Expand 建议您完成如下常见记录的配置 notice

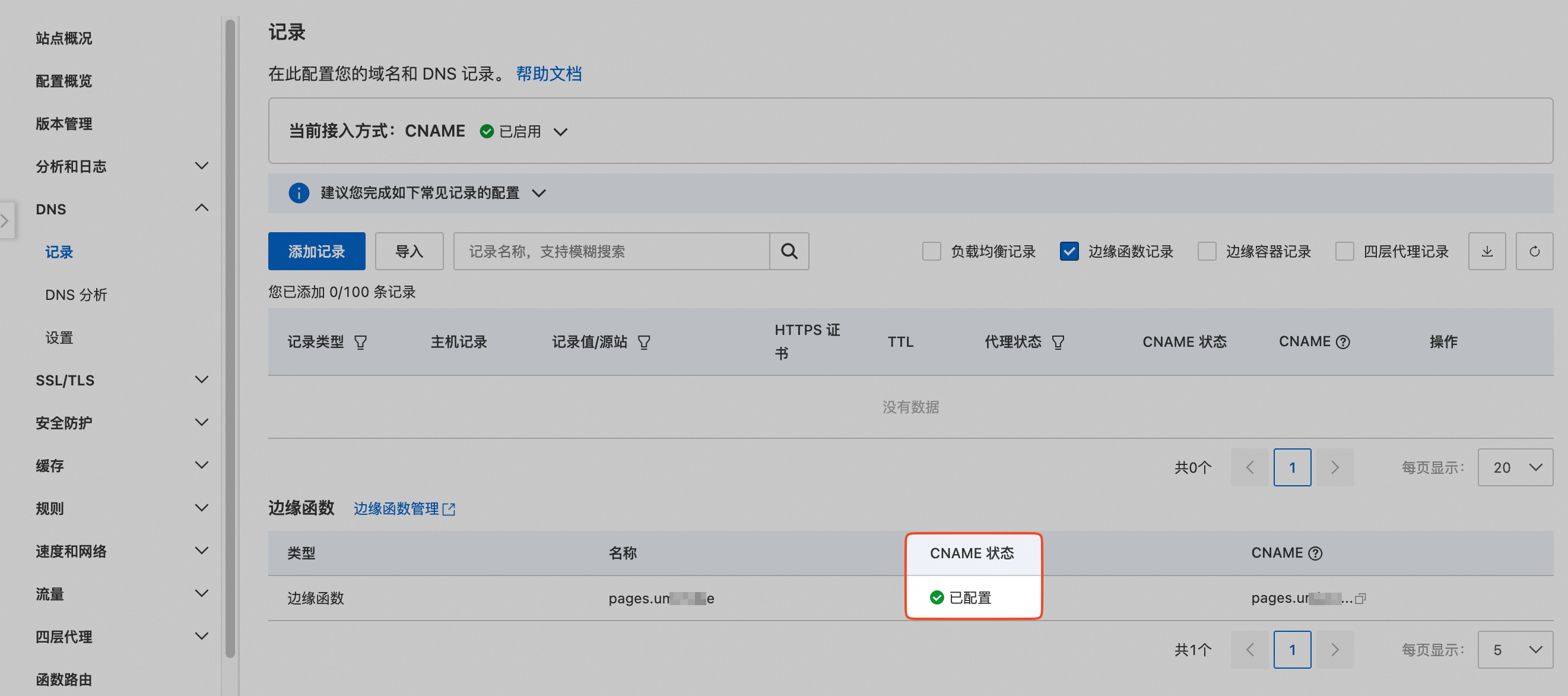539,193
